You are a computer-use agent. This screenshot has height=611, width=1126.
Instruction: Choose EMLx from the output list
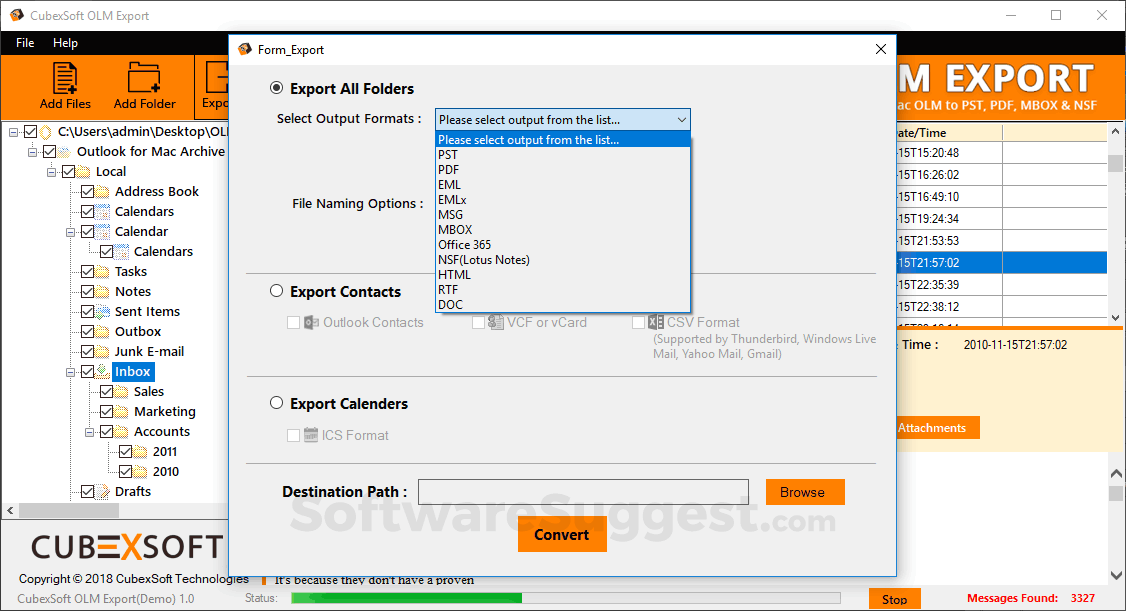point(563,200)
